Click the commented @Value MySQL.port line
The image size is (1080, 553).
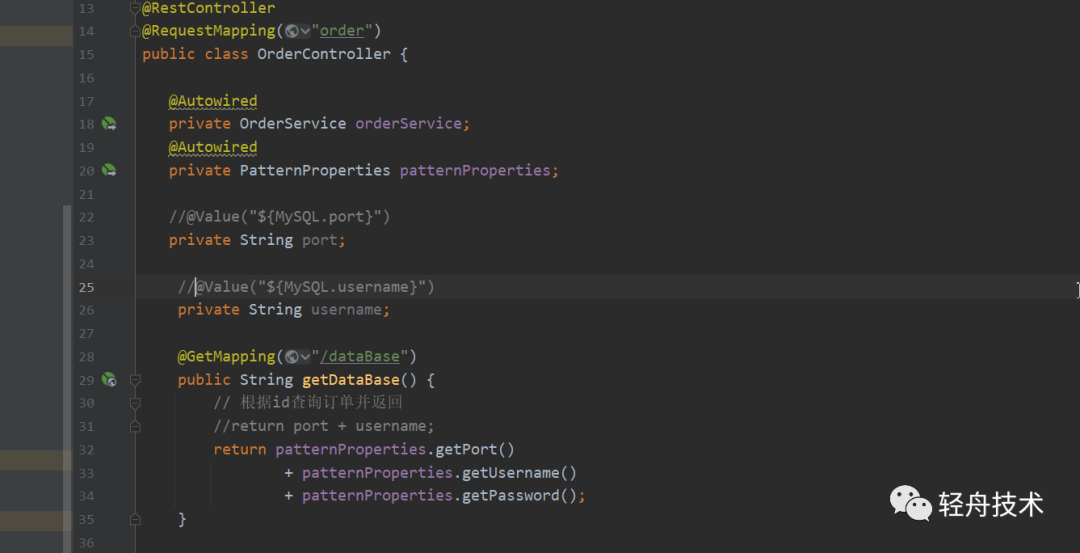pos(280,217)
